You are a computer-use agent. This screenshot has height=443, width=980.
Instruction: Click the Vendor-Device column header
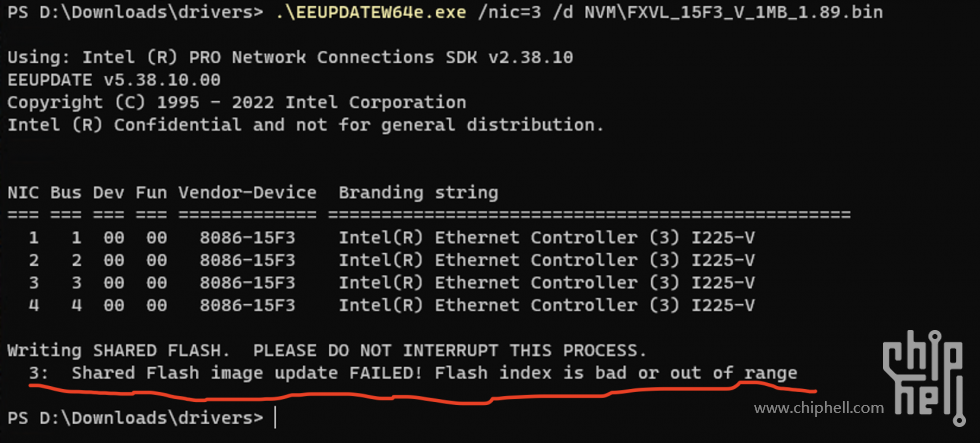pos(247,192)
